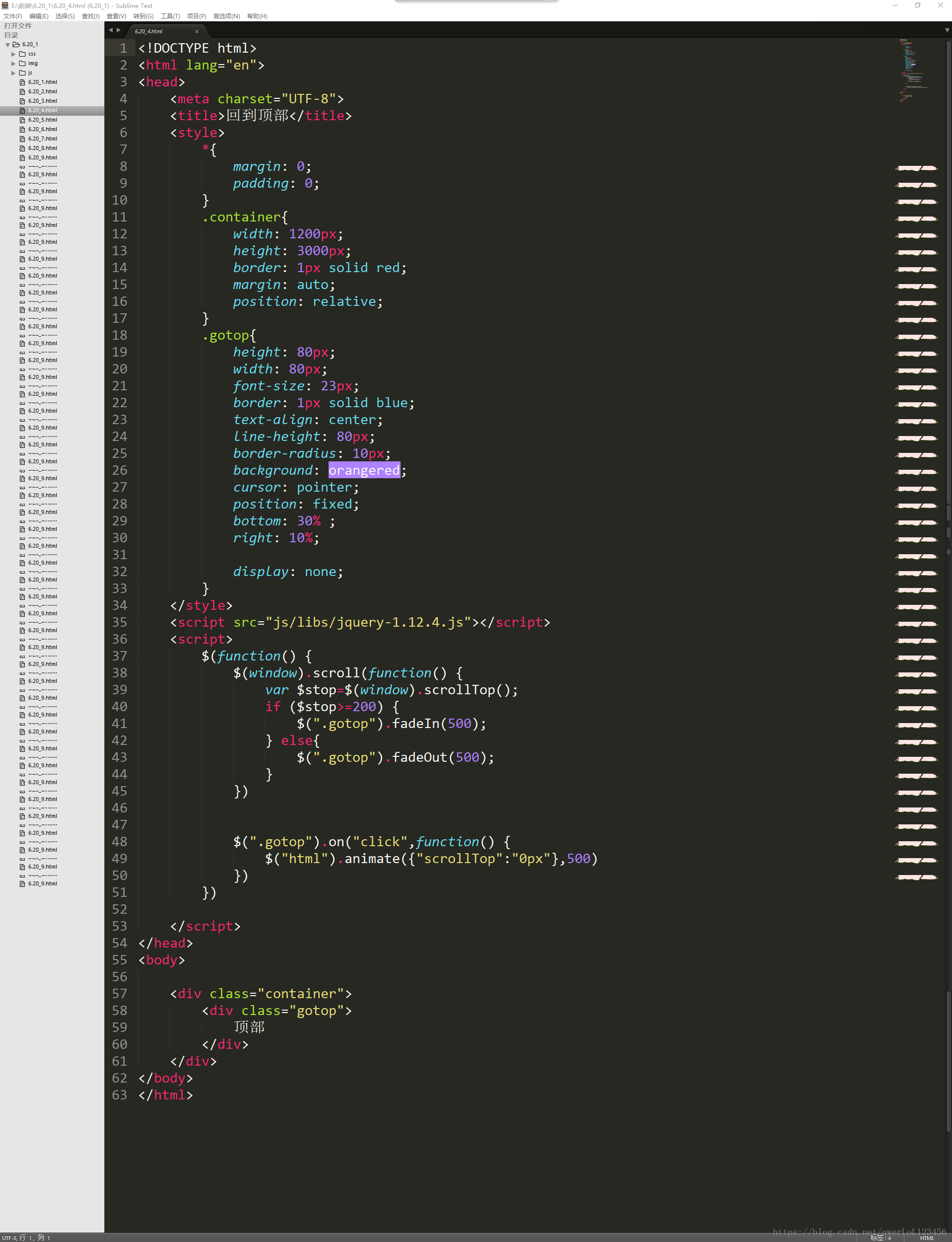Image resolution: width=952 pixels, height=1242 pixels.
Task: Open the 首选项(N) menu
Action: click(x=226, y=16)
